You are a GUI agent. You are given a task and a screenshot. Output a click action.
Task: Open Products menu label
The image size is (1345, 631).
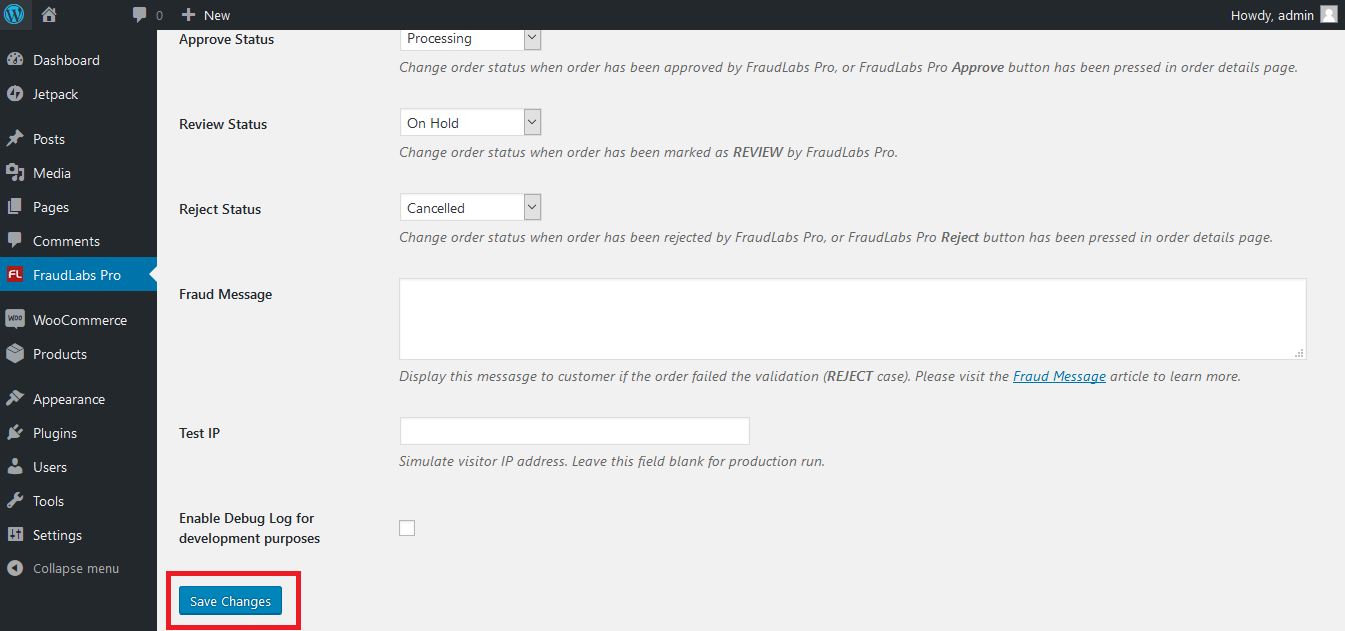point(60,354)
